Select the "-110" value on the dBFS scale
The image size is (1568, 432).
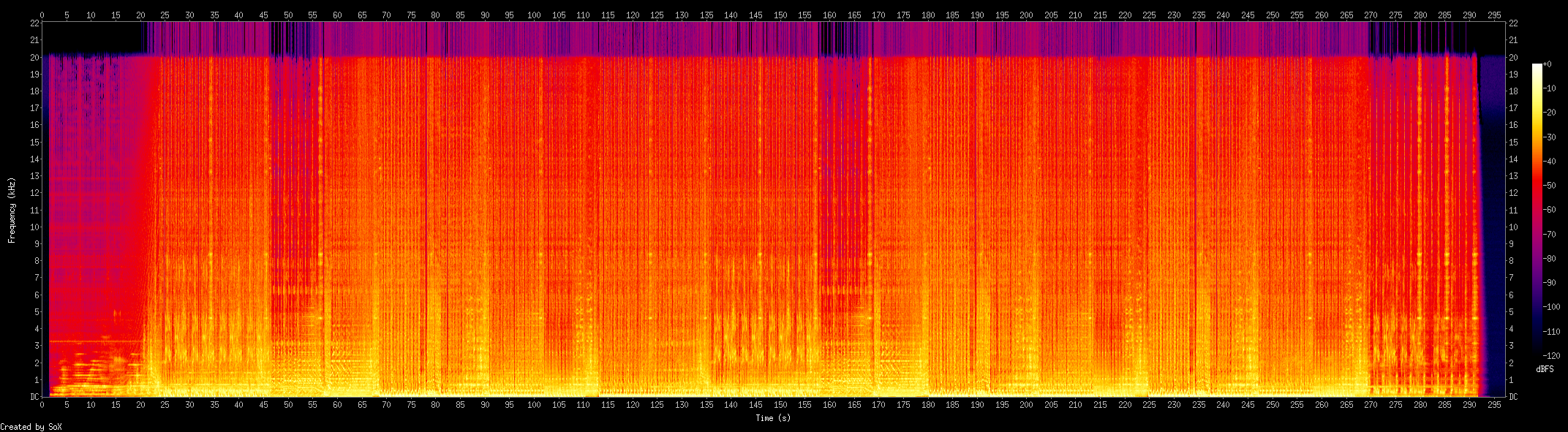coord(1551,332)
